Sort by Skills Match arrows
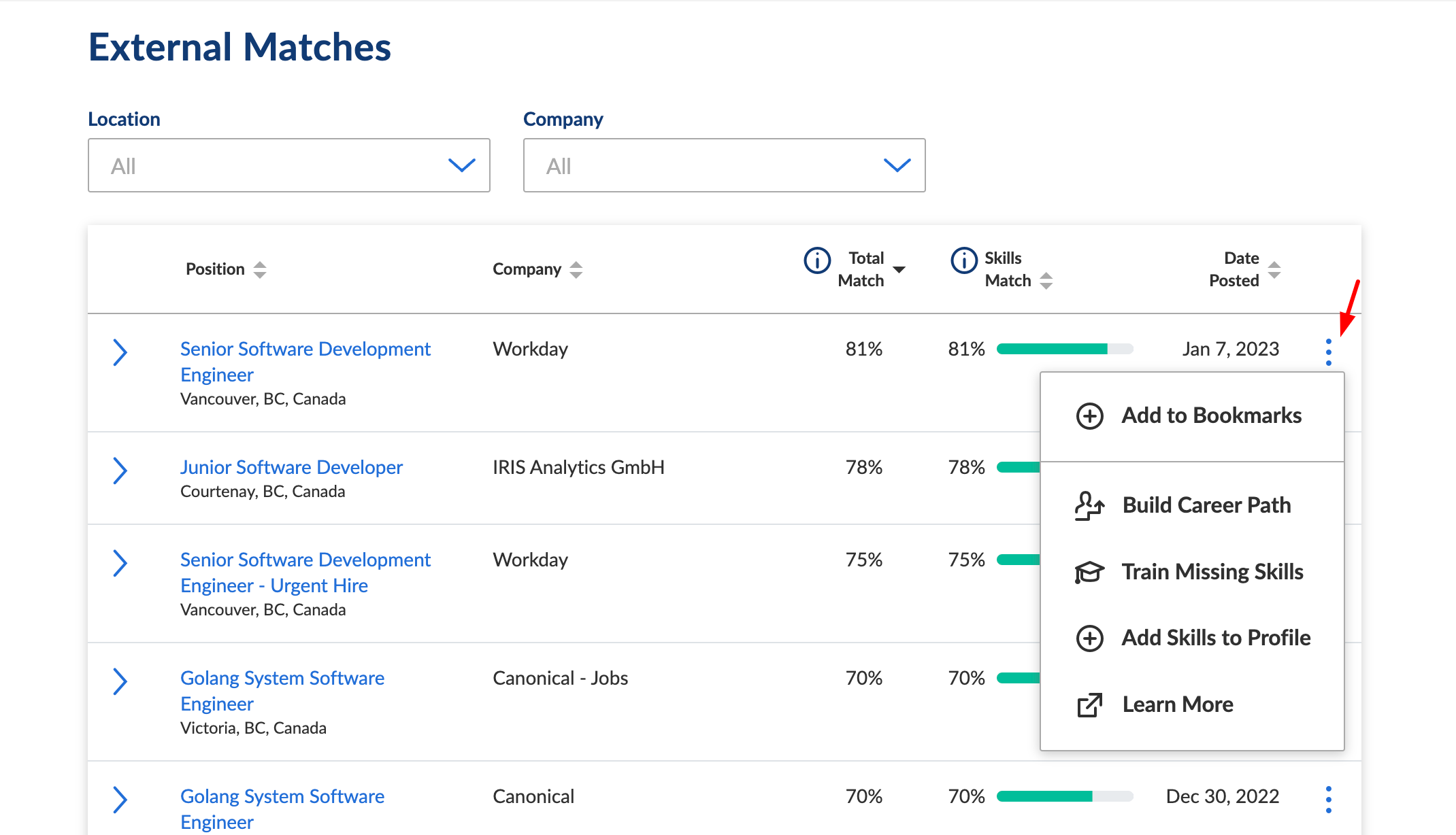 [1046, 281]
